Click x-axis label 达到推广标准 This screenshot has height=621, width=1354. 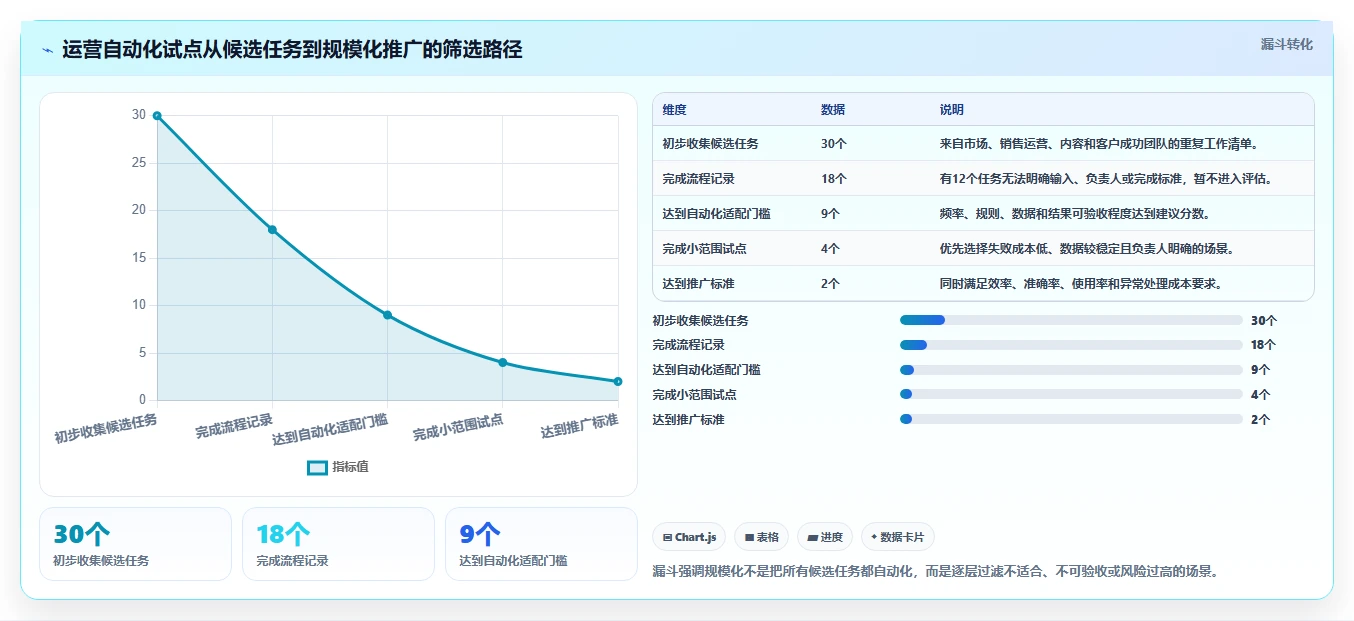tap(579, 425)
